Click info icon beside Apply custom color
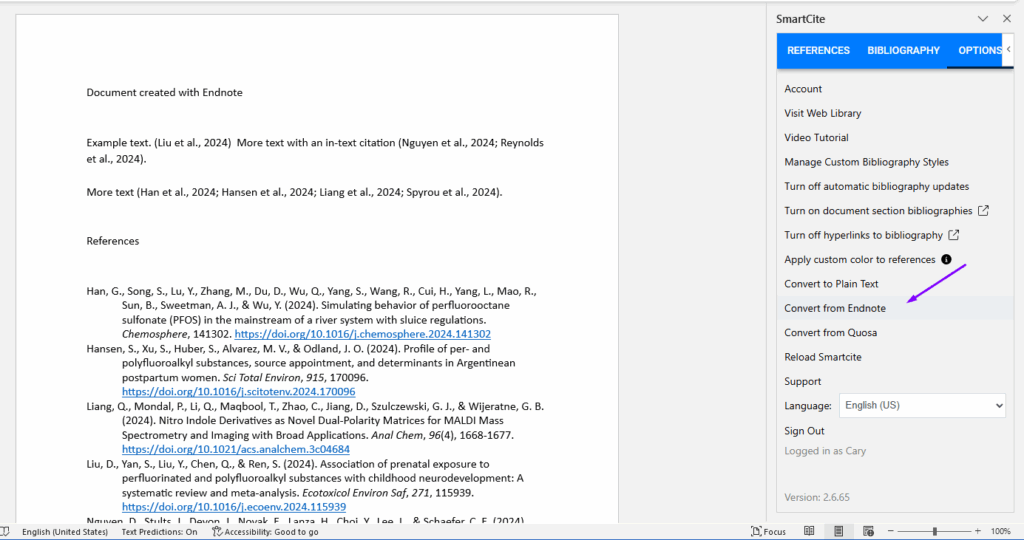The image size is (1024, 540). coord(946,260)
